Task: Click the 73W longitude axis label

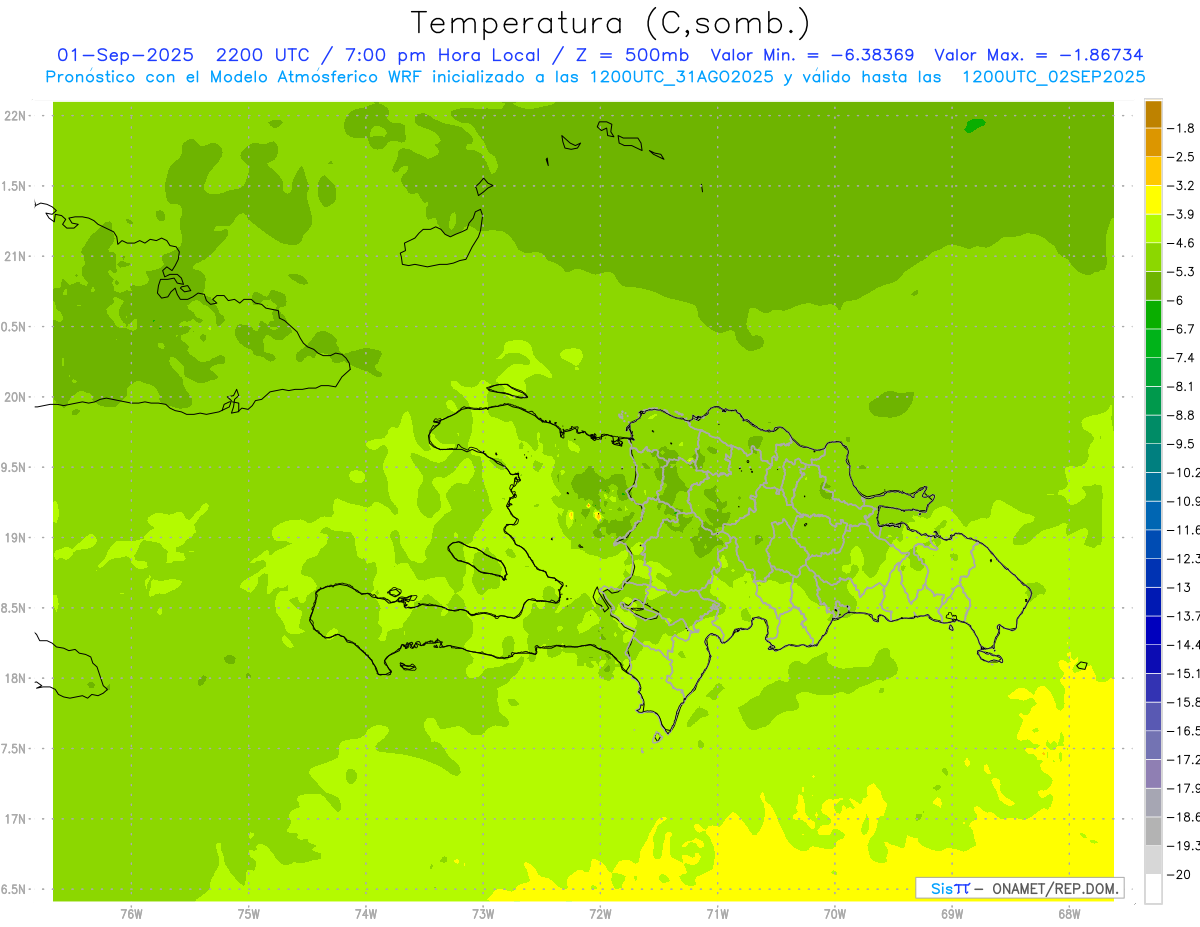Action: click(x=483, y=913)
